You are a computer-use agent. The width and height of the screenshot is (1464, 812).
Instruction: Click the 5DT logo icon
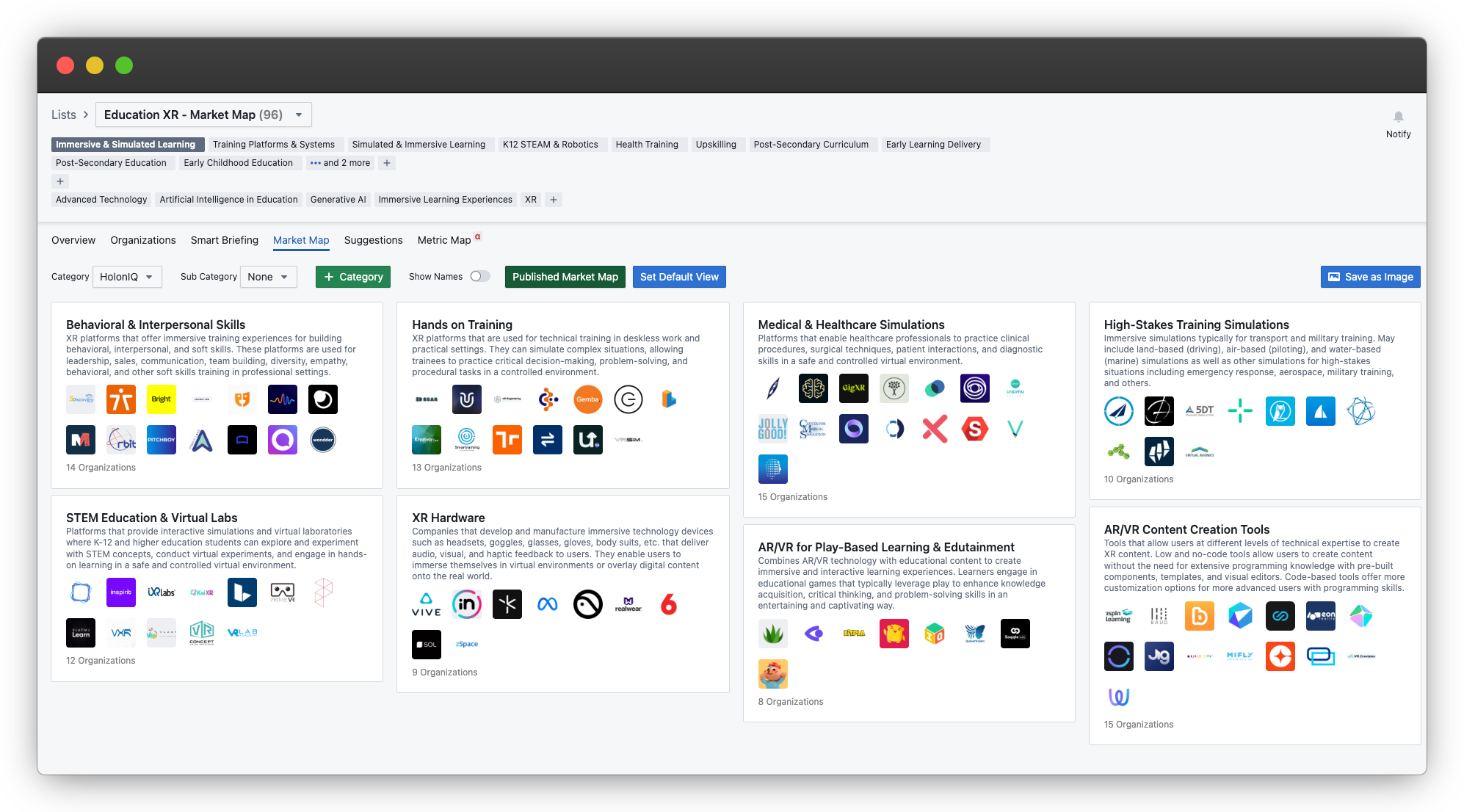[x=1199, y=411]
